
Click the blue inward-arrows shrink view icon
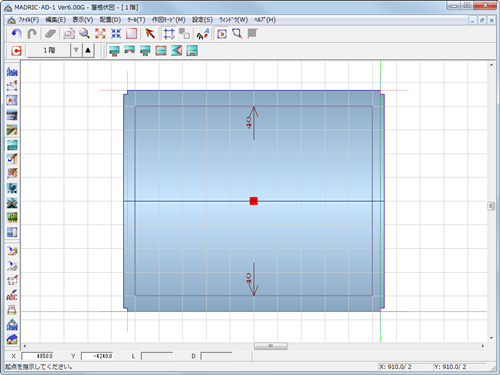[116, 34]
